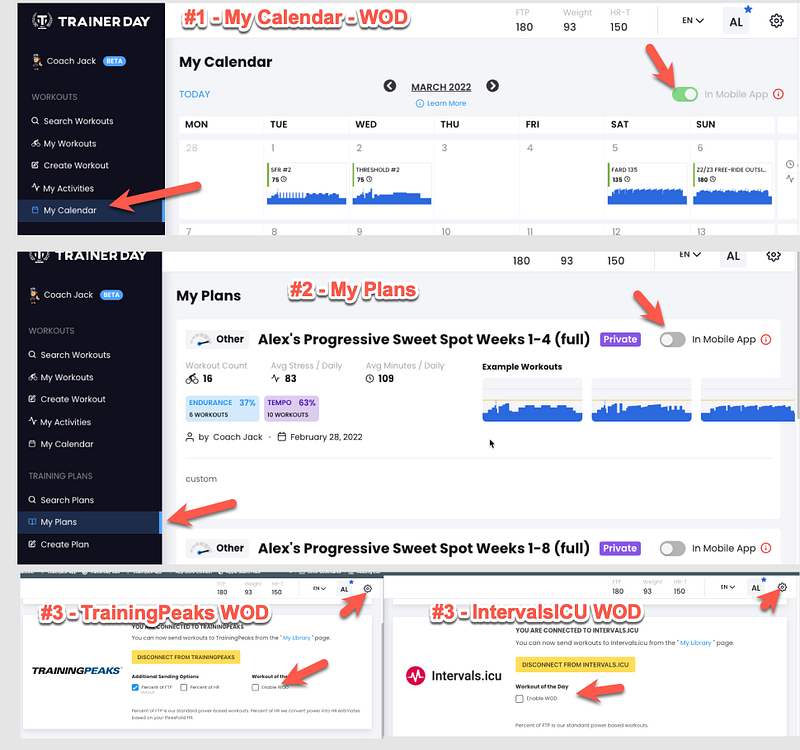Open Create Plan under Training Plans
Viewport: 800px width, 750px height.
[58, 544]
